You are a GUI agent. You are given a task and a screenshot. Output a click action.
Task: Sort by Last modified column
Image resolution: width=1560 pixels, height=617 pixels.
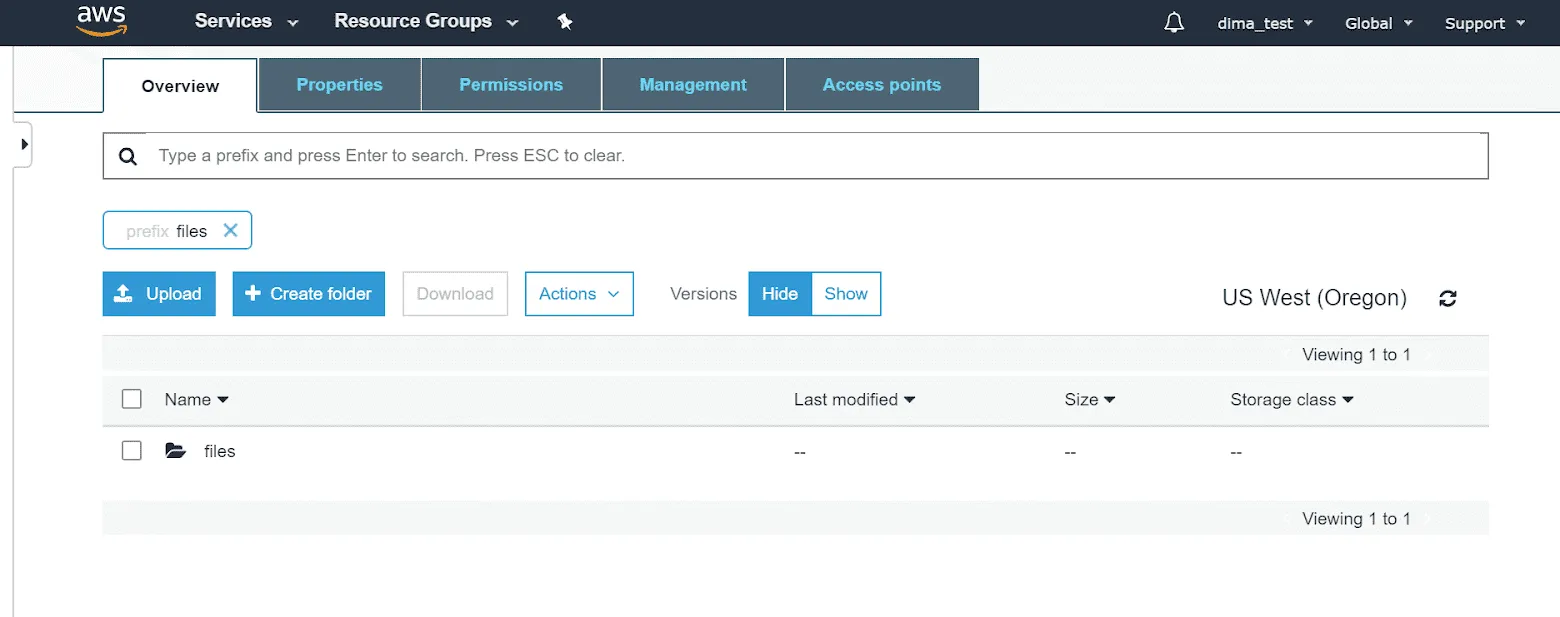click(853, 399)
